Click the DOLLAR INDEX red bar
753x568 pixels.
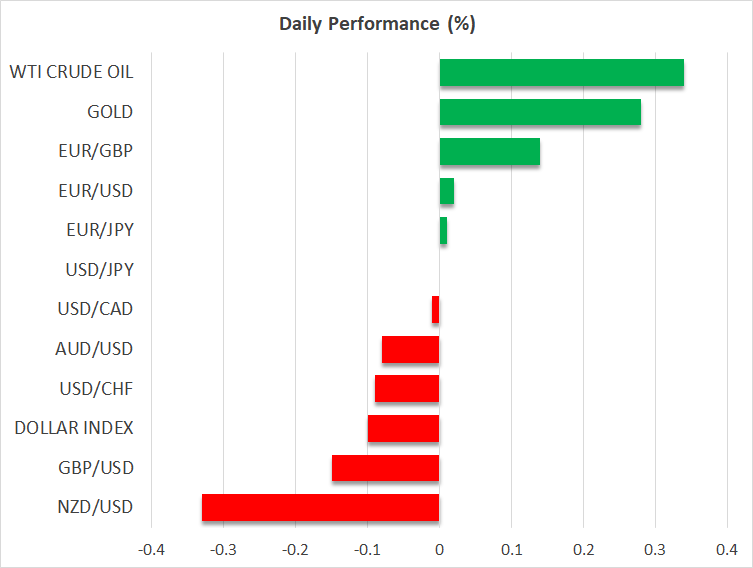403,429
